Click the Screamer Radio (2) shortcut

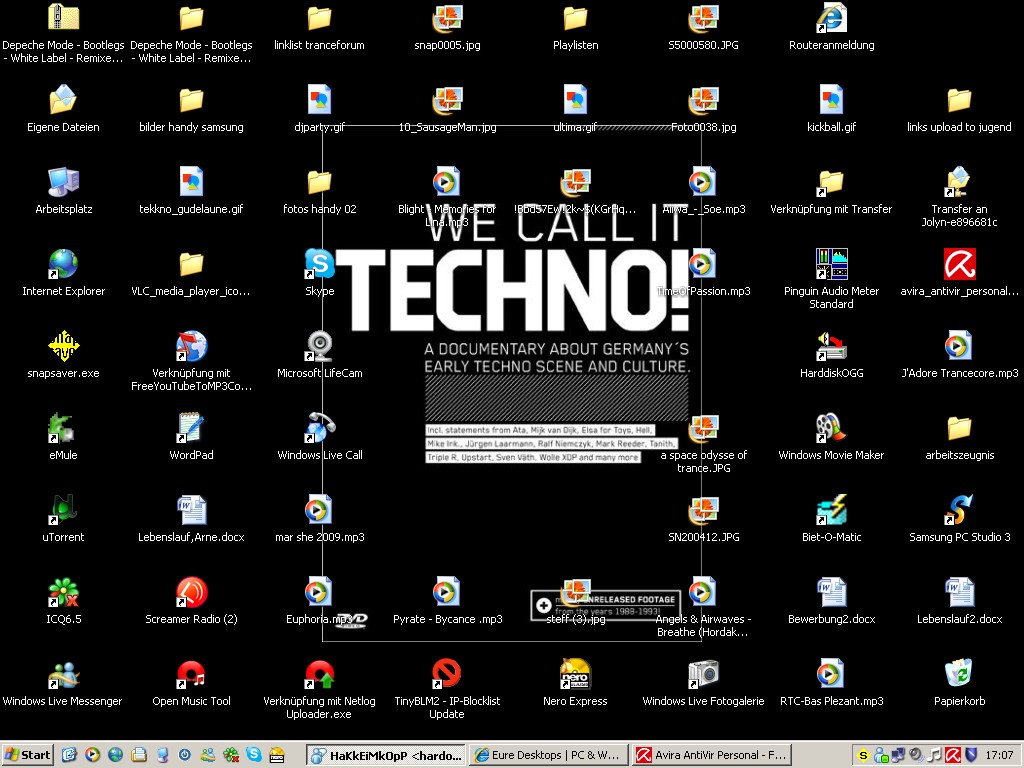191,592
